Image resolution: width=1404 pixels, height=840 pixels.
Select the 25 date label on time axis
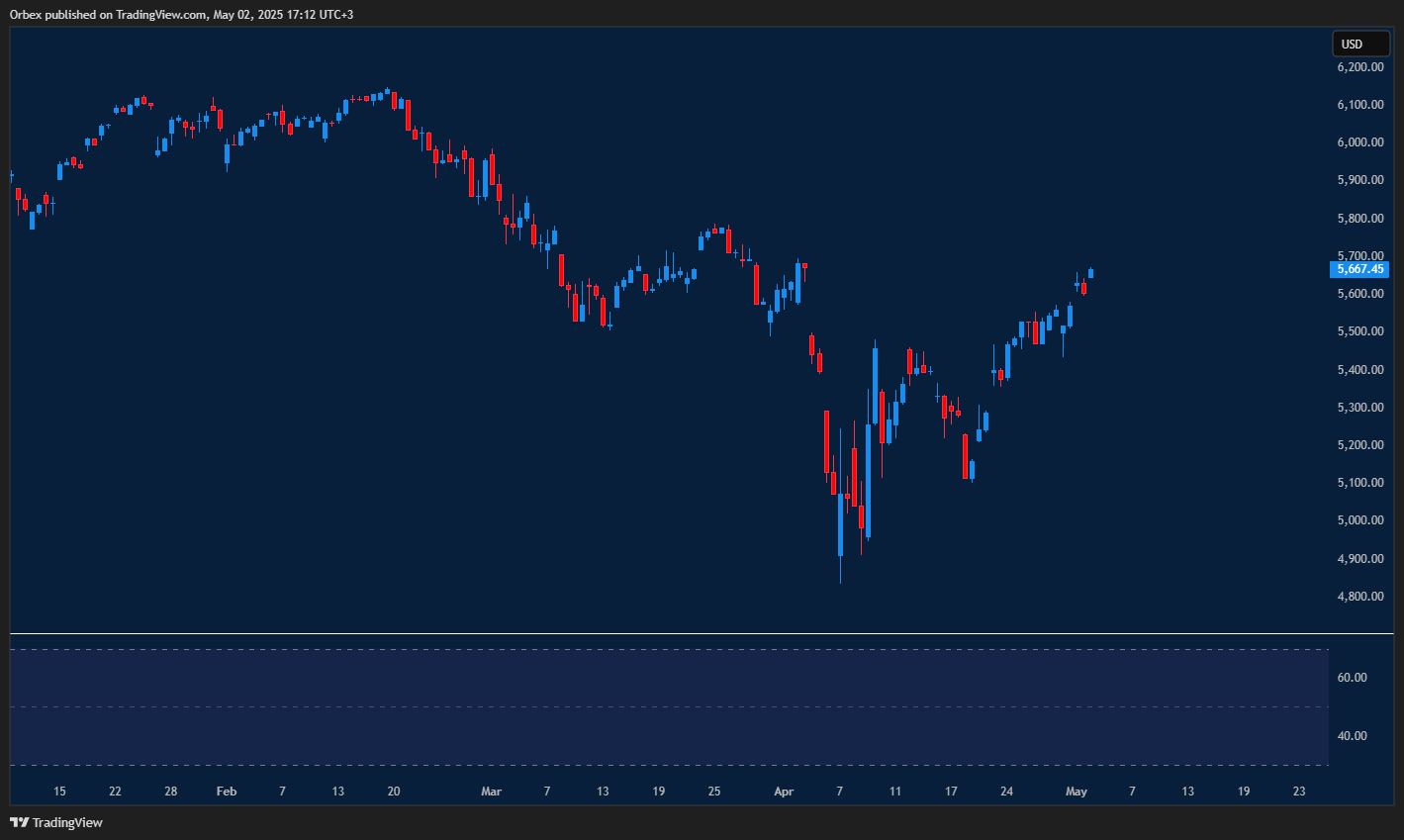tap(714, 792)
